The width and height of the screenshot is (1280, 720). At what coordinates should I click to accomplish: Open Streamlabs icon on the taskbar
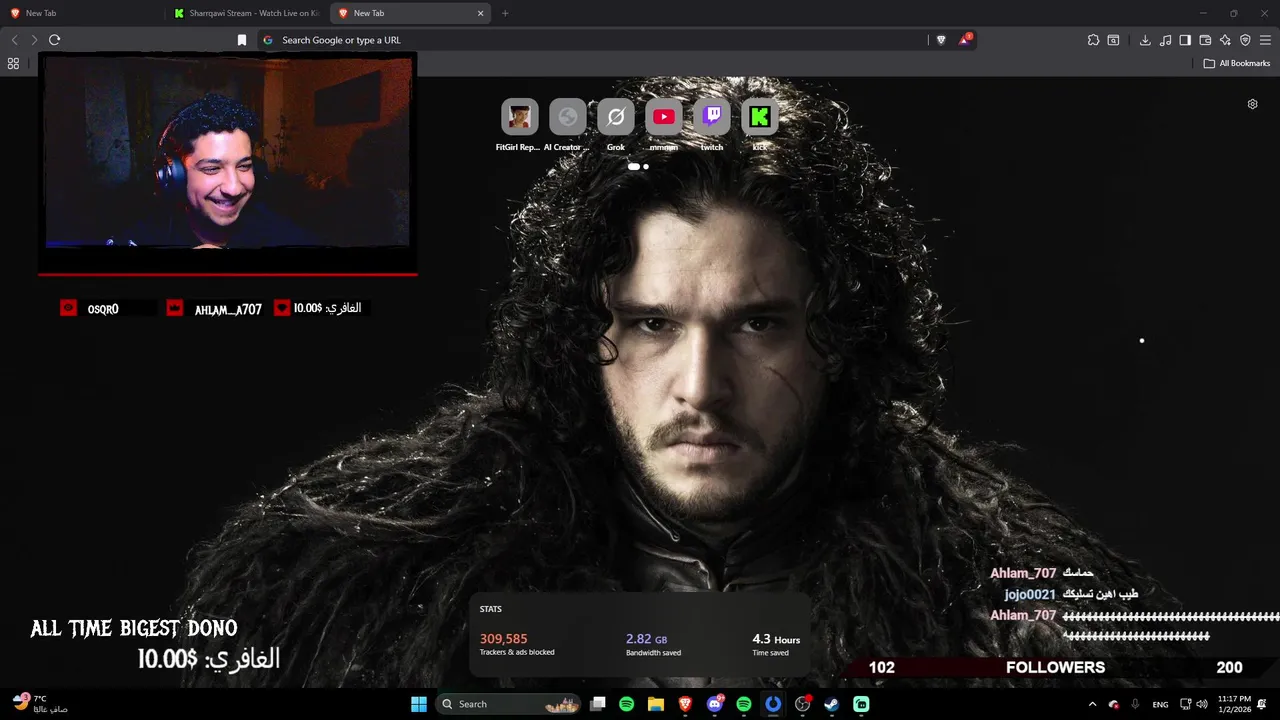[x=861, y=704]
